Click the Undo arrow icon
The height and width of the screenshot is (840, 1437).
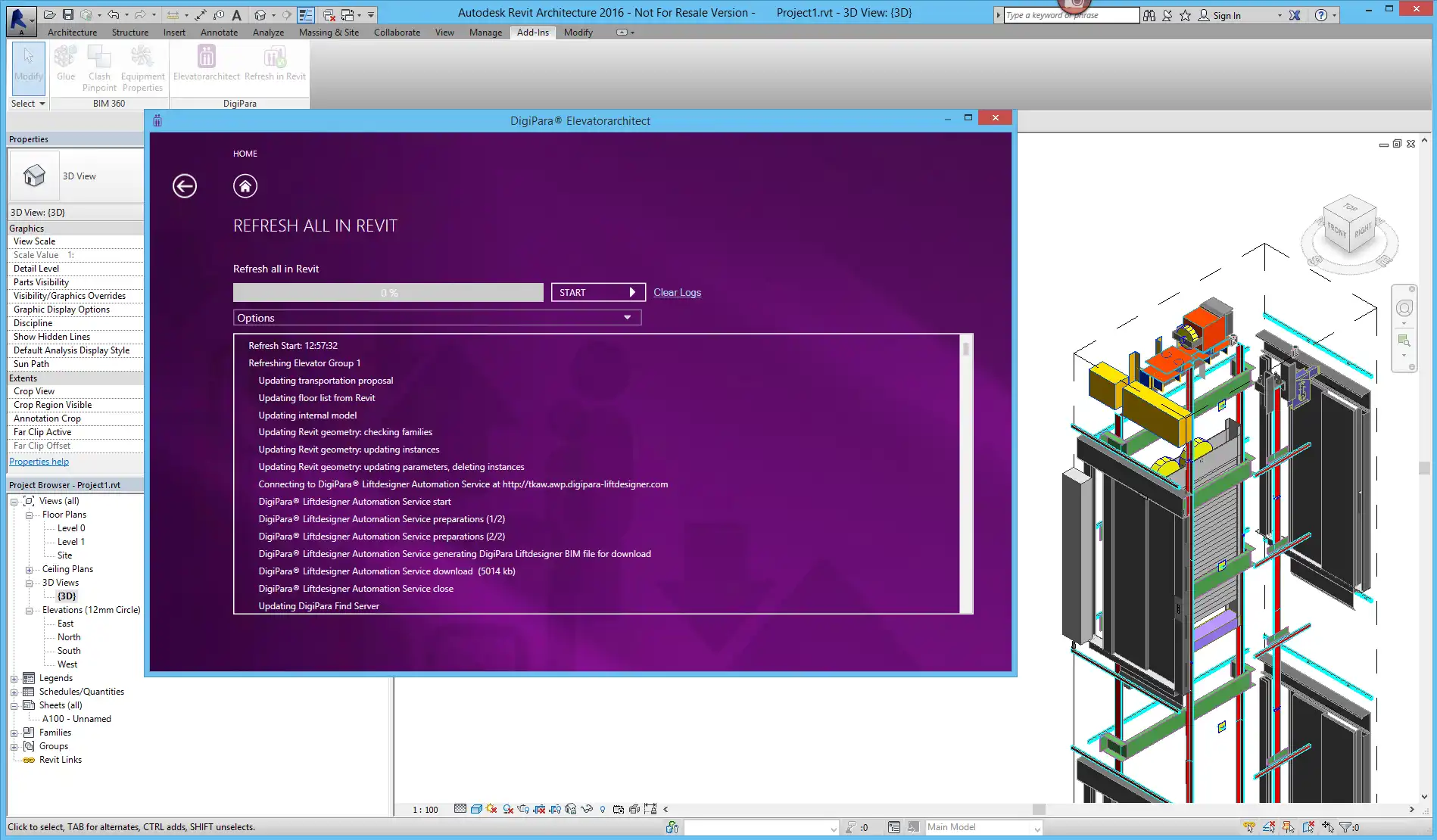pyautogui.click(x=113, y=14)
